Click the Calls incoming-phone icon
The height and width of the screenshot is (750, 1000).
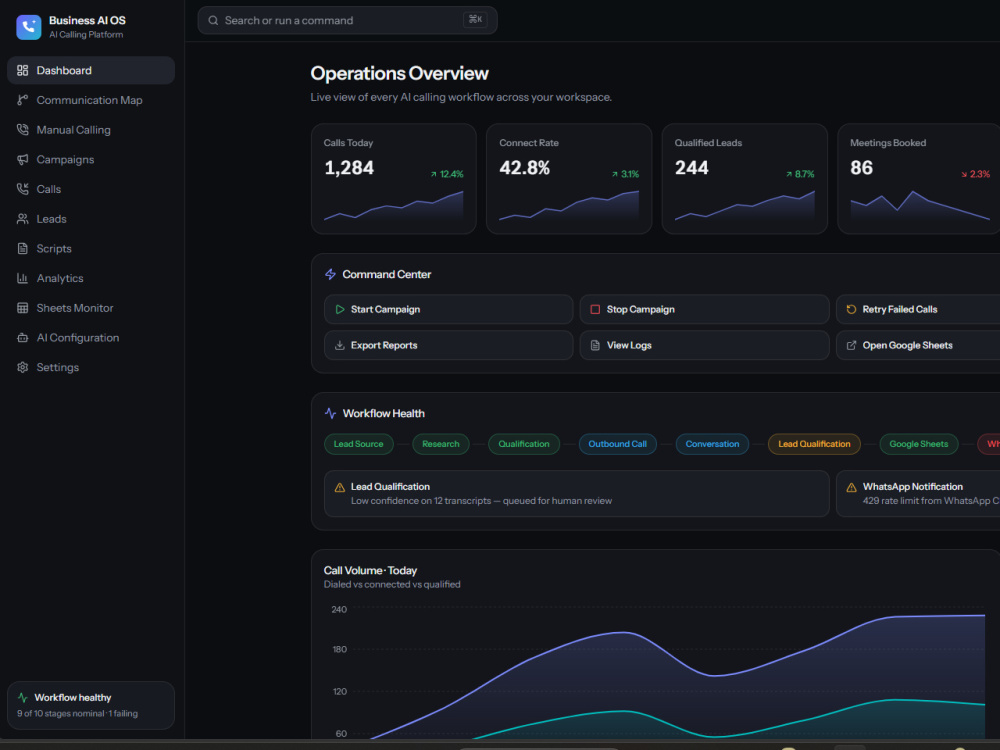(x=22, y=189)
